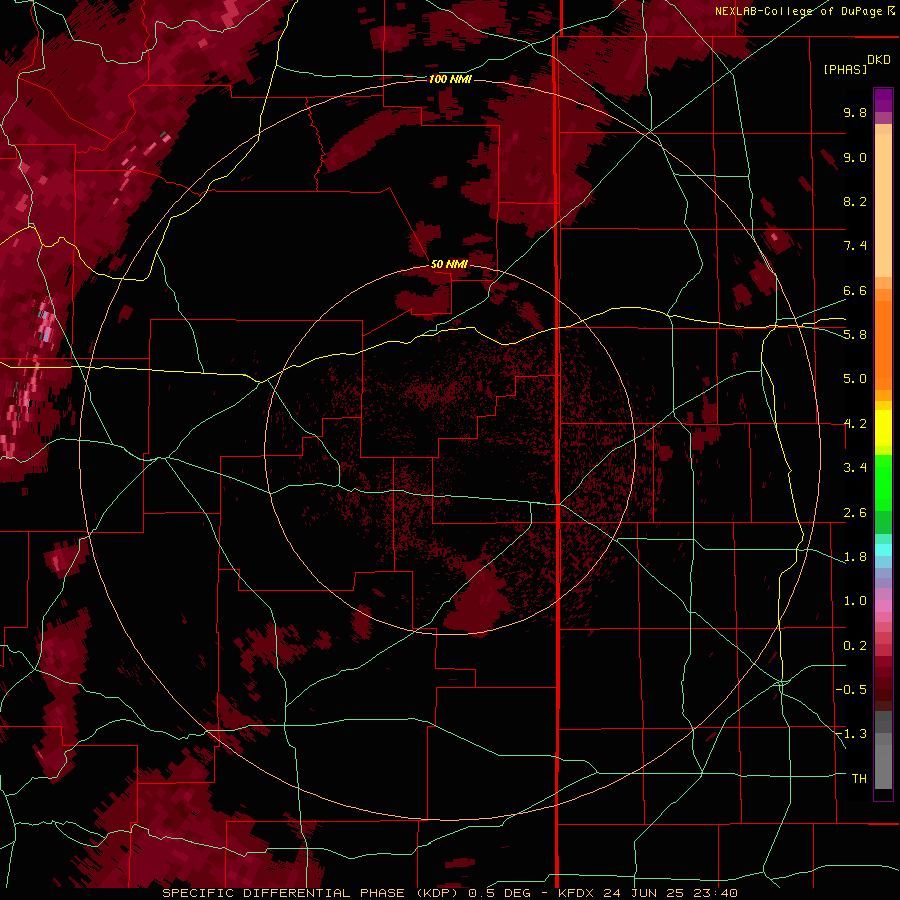The height and width of the screenshot is (900, 900).
Task: Click the yellow segment of the color bar
Action: click(x=883, y=428)
